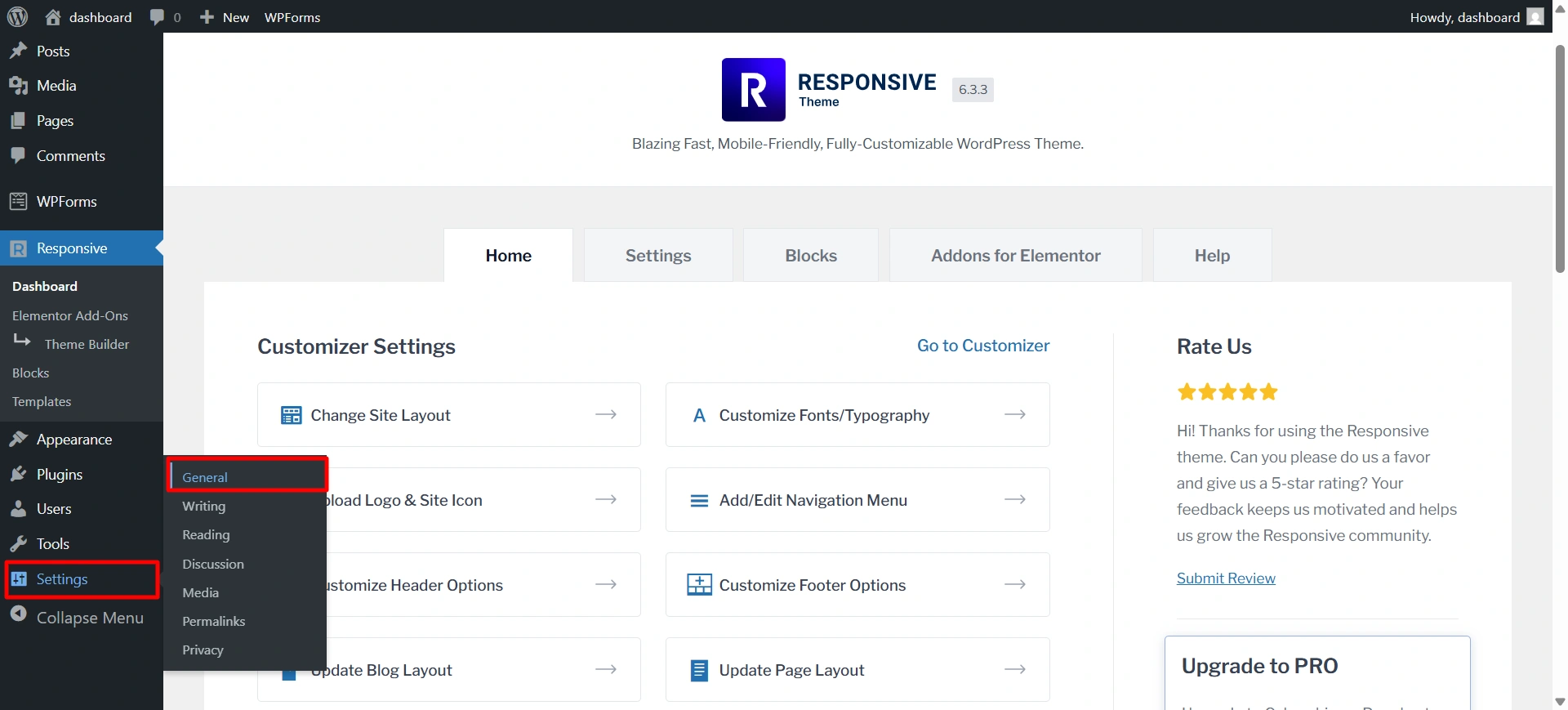Click New in the admin bar
The height and width of the screenshot is (710, 1568).
tap(236, 17)
